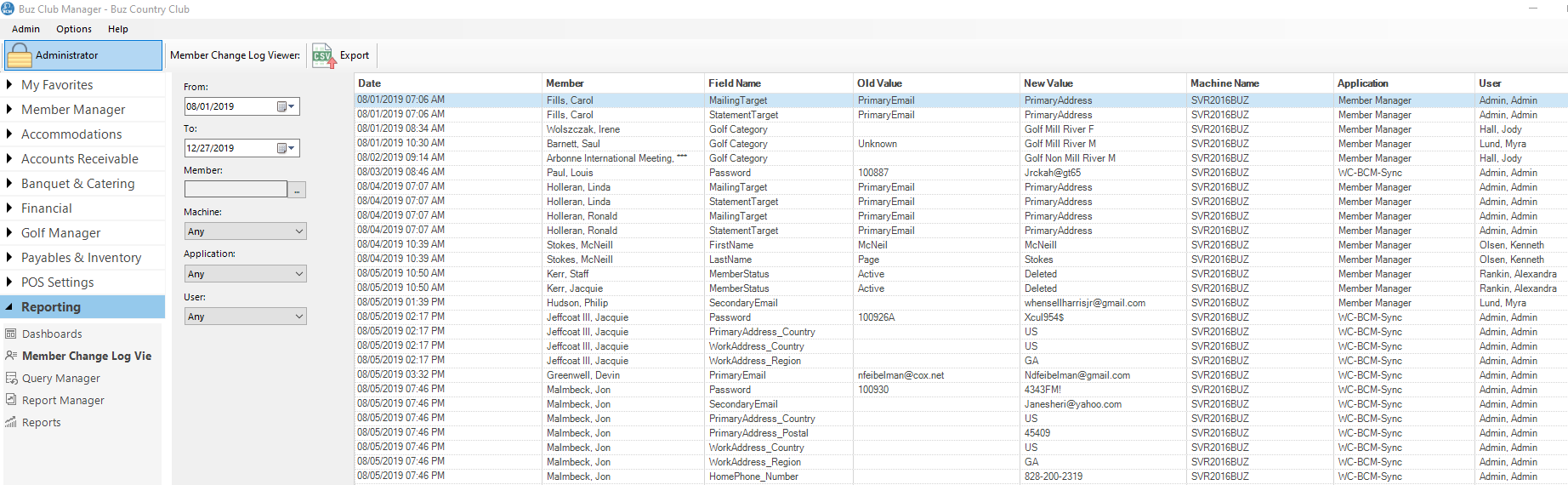Click the member browse ellipsis button
Image resolution: width=1568 pixels, height=485 pixels.
[x=297, y=190]
